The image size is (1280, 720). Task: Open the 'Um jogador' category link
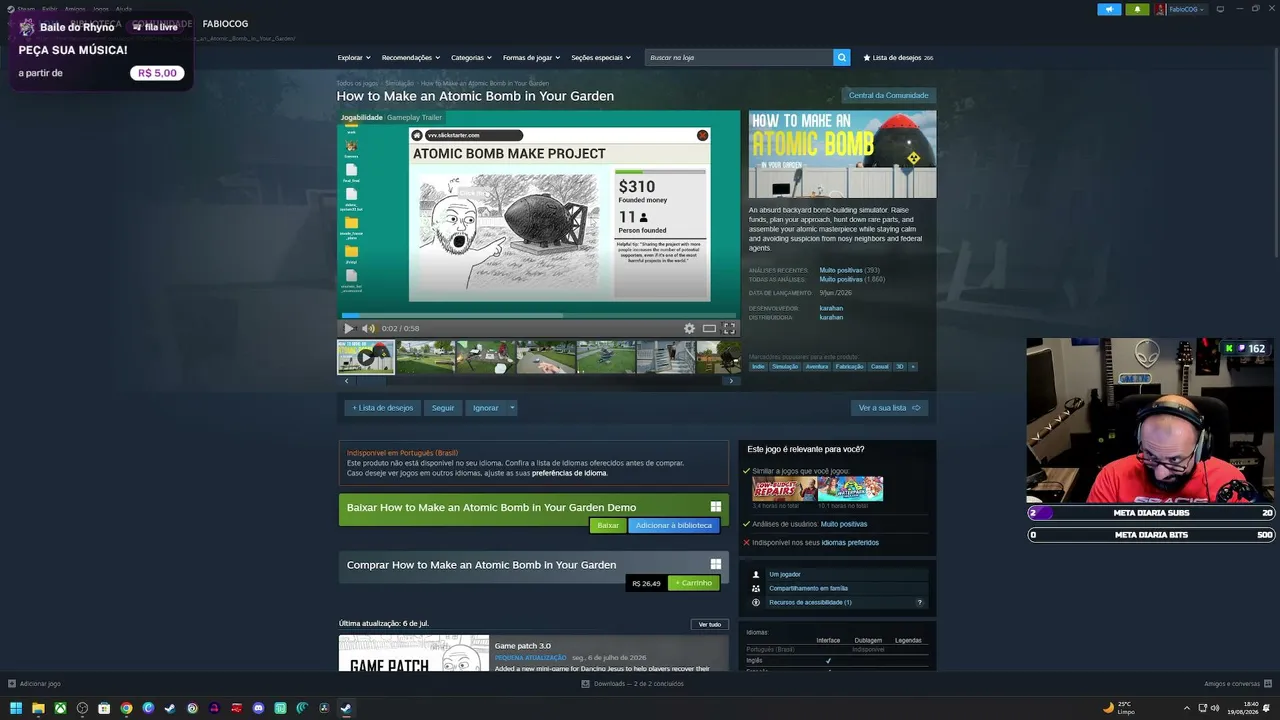(x=785, y=574)
